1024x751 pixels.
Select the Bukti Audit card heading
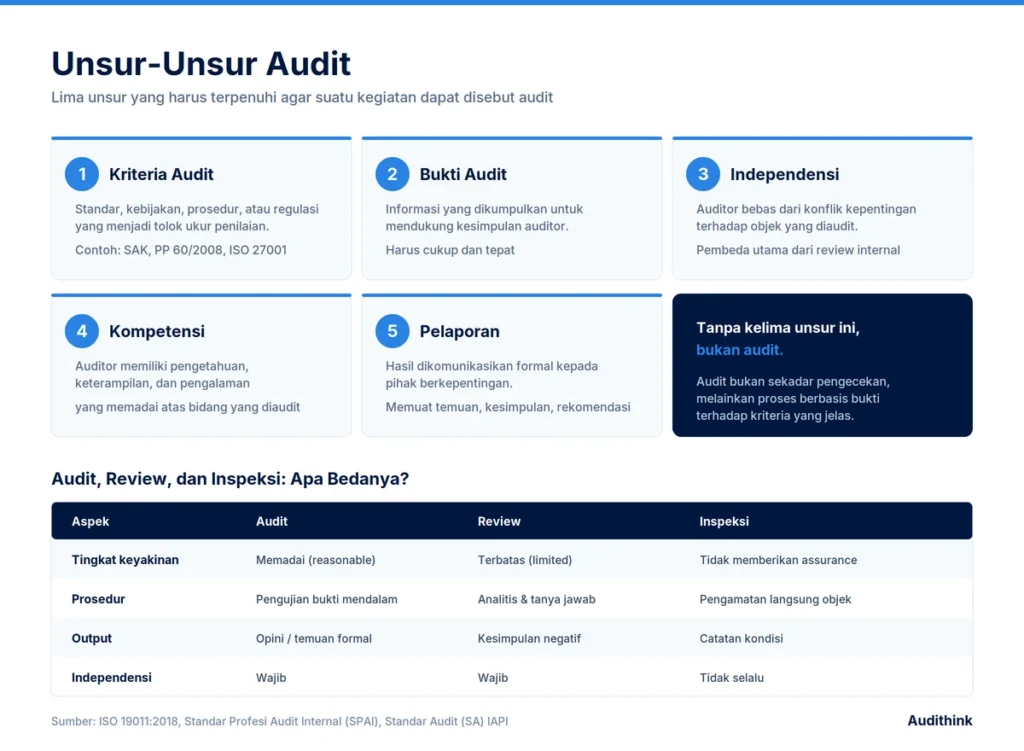(463, 174)
